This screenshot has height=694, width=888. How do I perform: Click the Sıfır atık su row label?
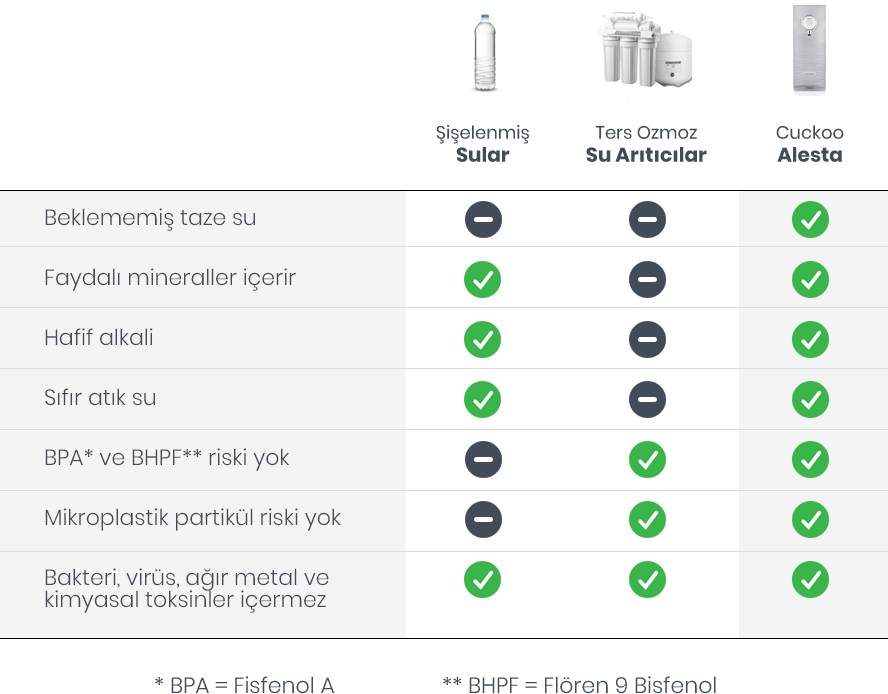[100, 398]
